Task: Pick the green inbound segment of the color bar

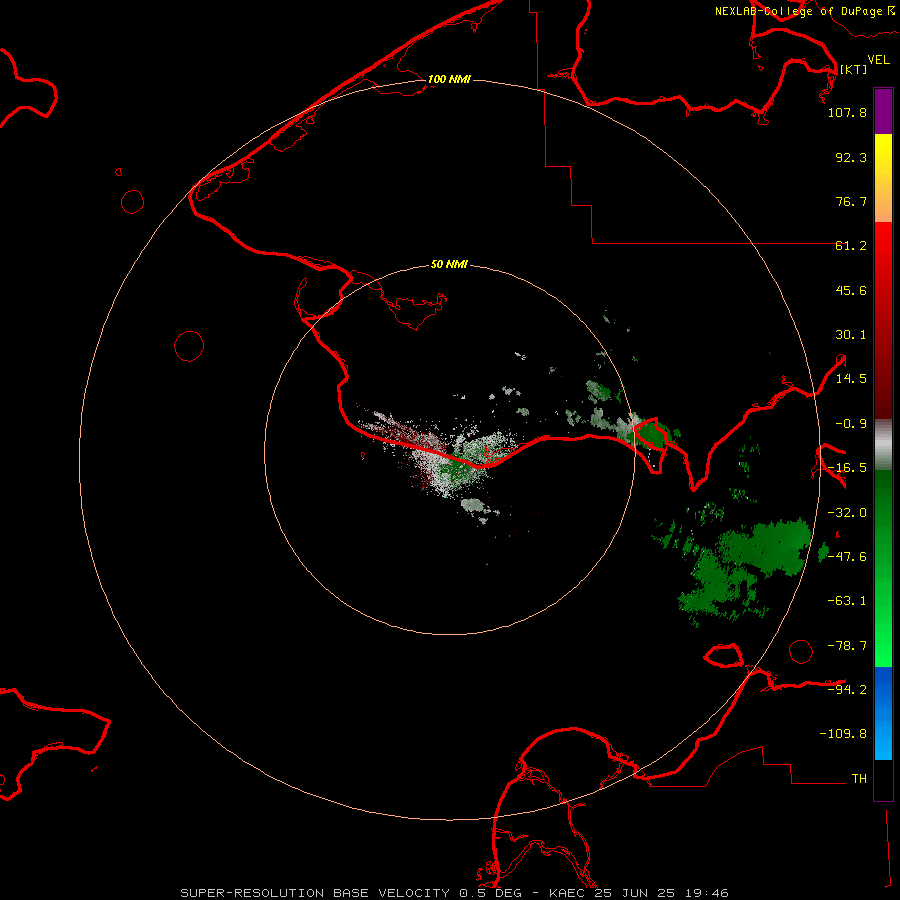Action: point(883,568)
